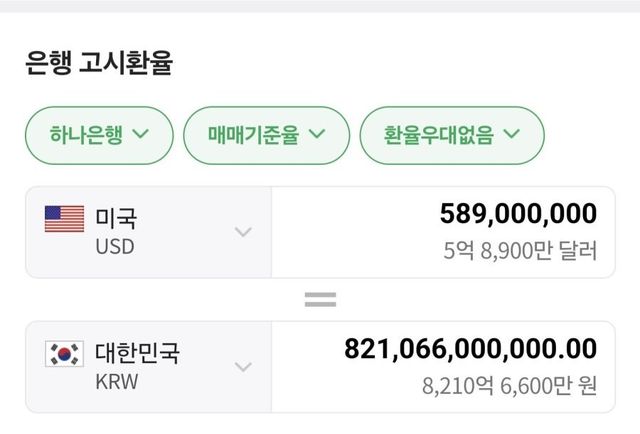640x434 pixels.
Task: Open the 하나은행 bank dropdown
Action: [x=99, y=134]
